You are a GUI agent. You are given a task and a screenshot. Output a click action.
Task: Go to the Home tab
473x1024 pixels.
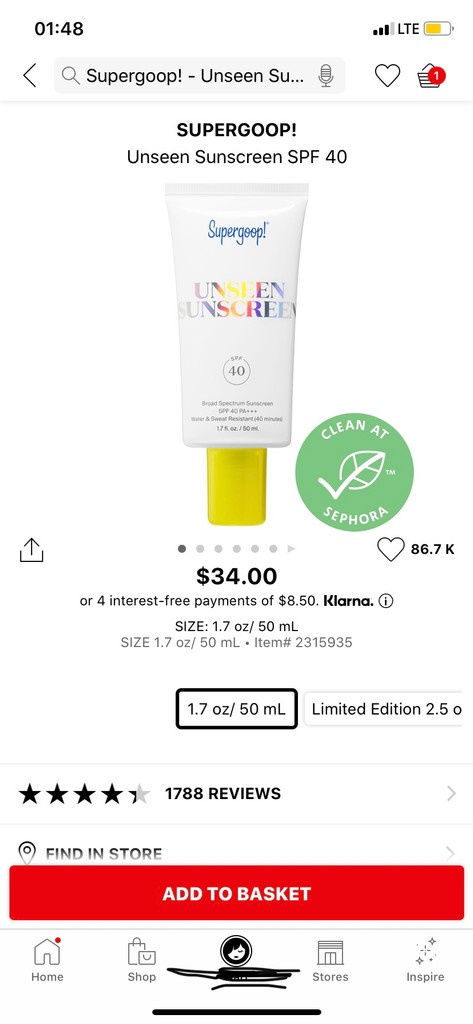click(47, 960)
